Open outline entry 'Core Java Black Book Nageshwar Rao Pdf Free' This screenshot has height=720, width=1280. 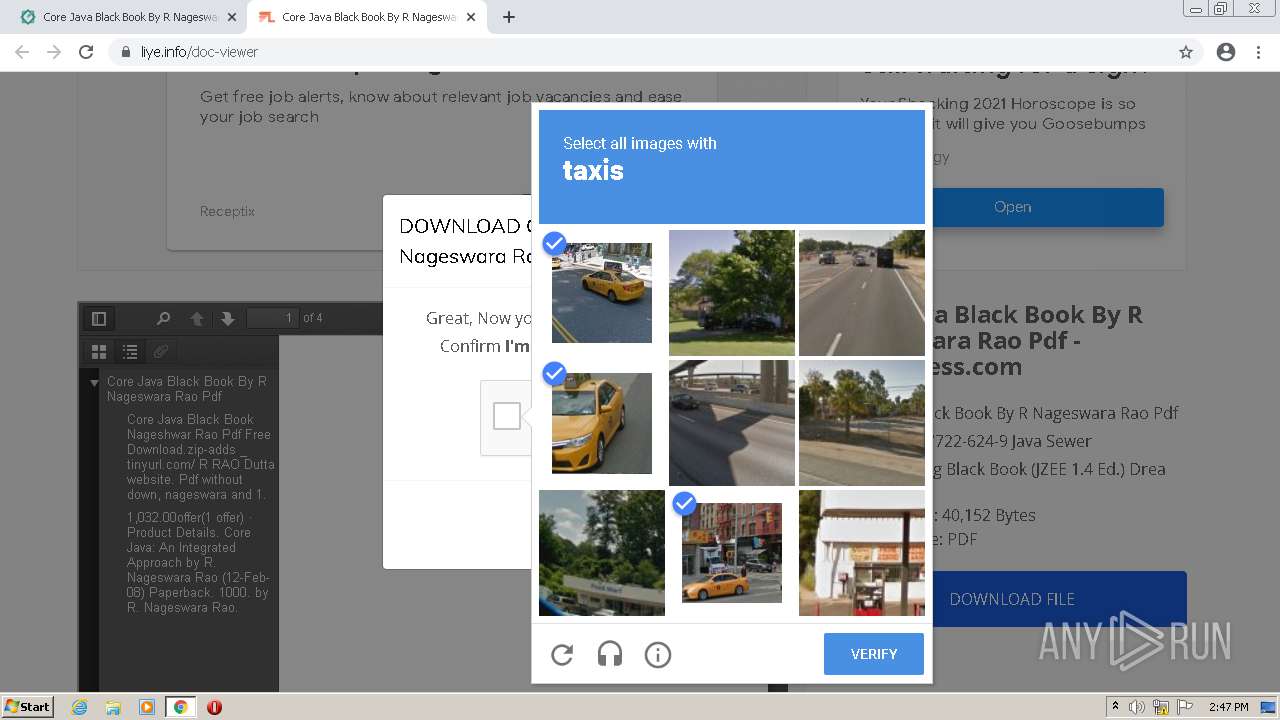tap(200, 457)
